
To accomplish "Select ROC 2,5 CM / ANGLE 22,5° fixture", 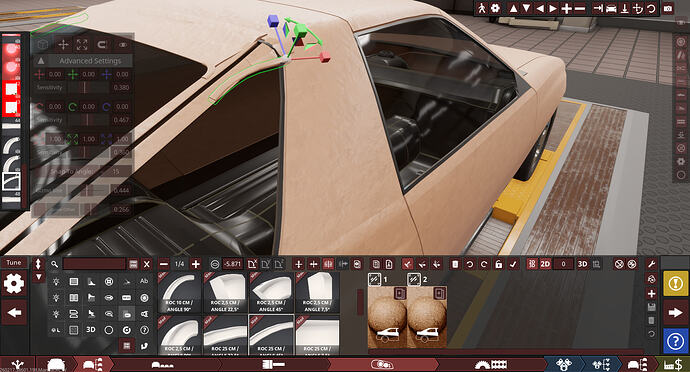I will [x=225, y=293].
